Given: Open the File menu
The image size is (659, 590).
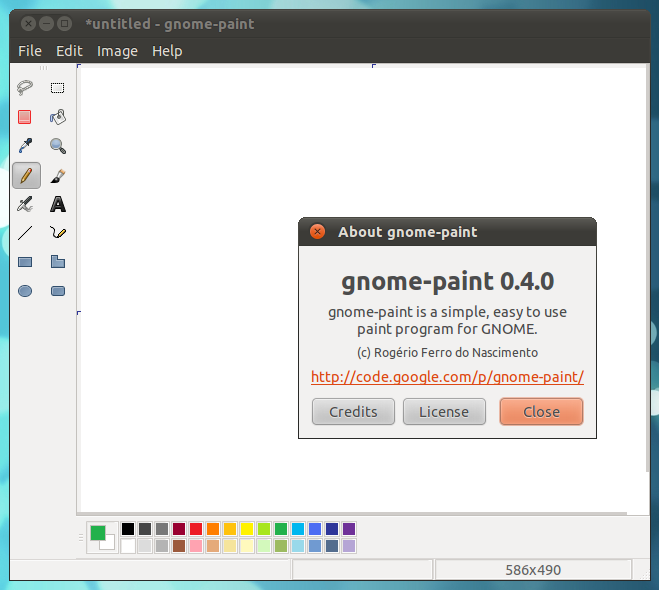Looking at the screenshot, I should 30,51.
